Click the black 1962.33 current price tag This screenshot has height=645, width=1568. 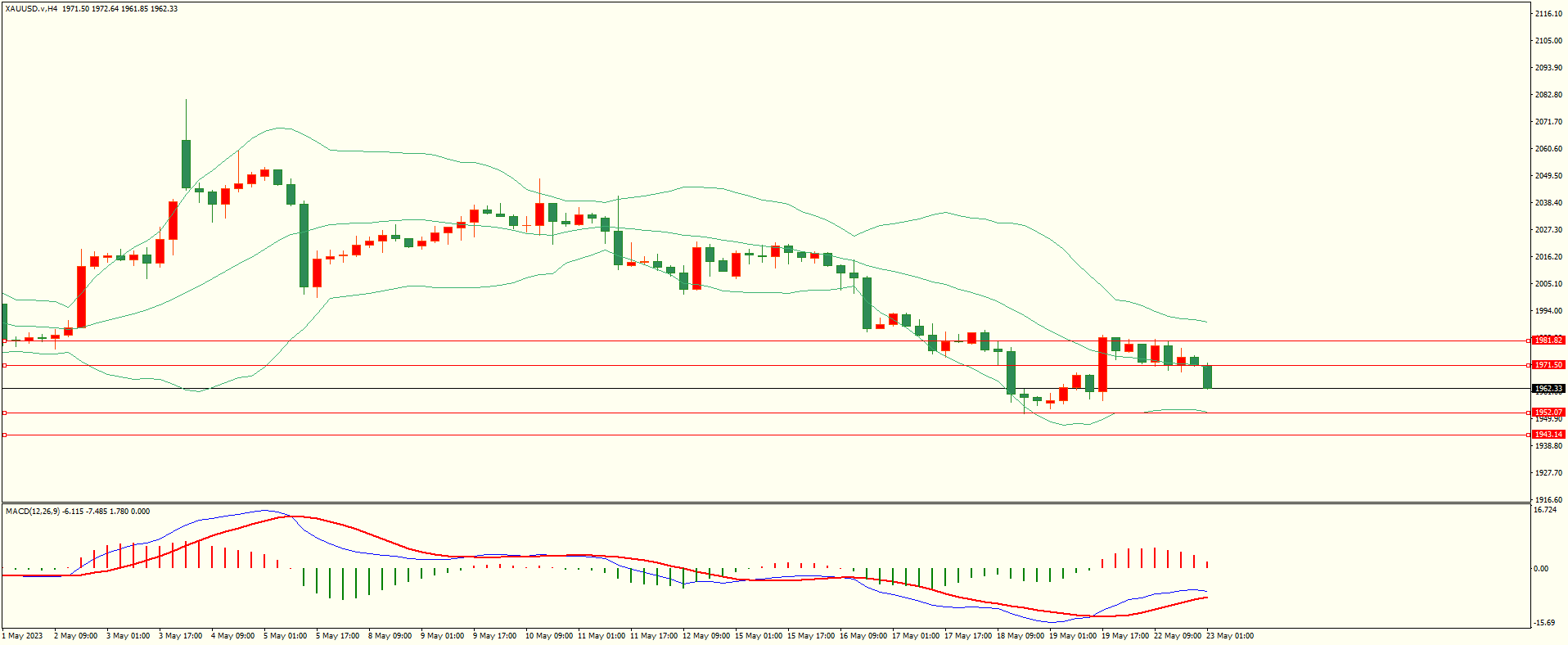coord(1548,389)
